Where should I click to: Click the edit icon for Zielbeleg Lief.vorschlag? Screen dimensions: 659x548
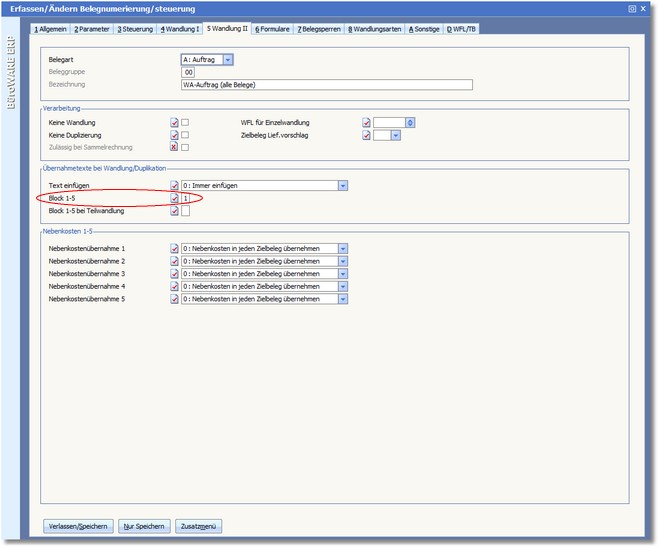pyautogui.click(x=366, y=134)
